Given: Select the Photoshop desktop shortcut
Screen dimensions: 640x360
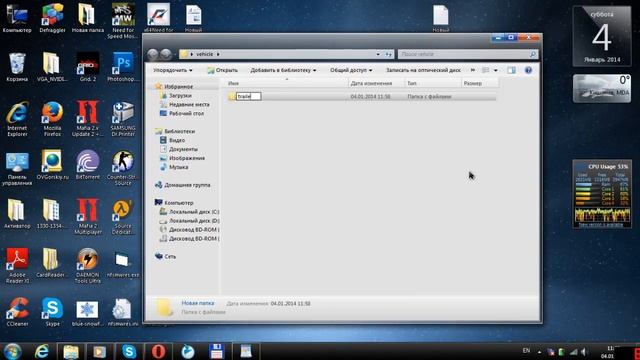Looking at the screenshot, I should tap(123, 68).
